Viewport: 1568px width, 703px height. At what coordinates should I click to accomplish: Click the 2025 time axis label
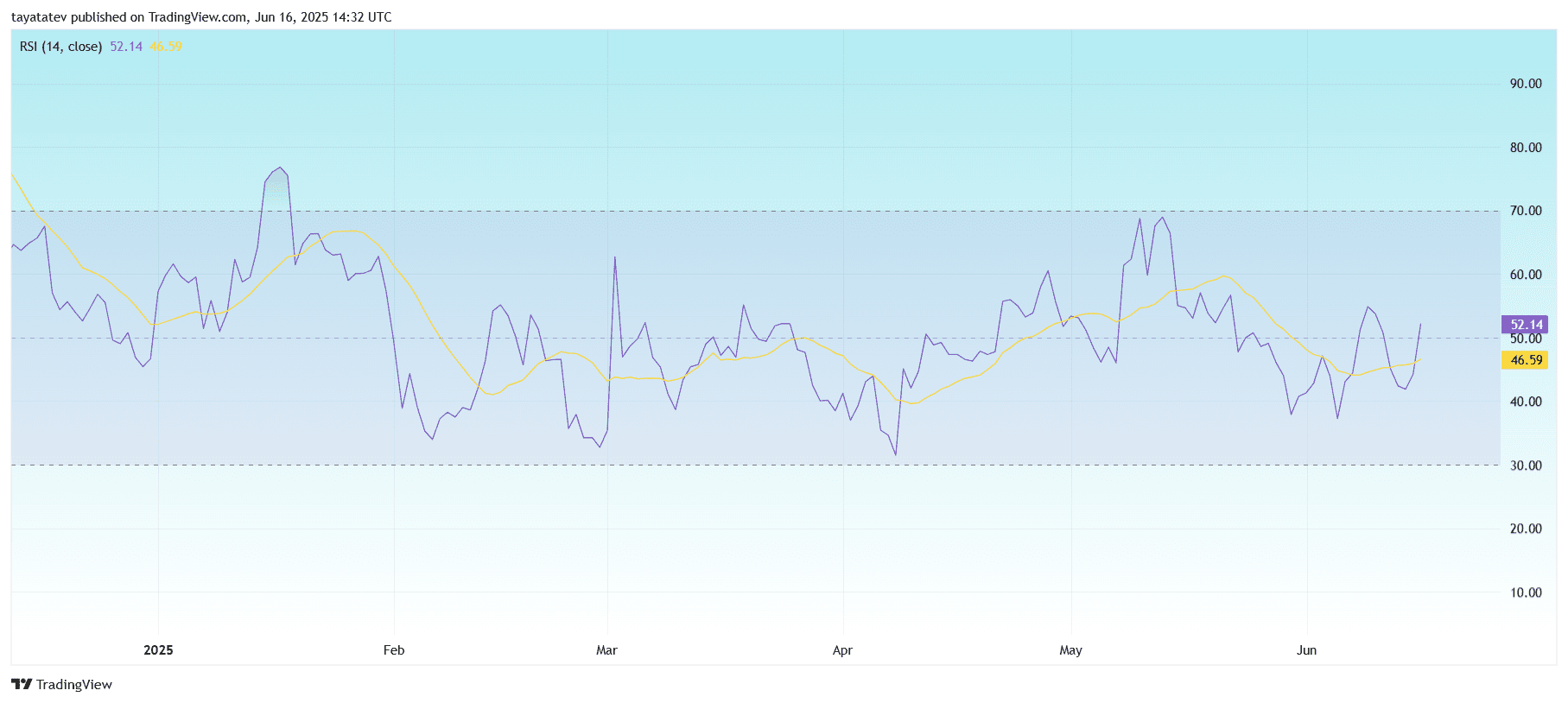coord(158,650)
